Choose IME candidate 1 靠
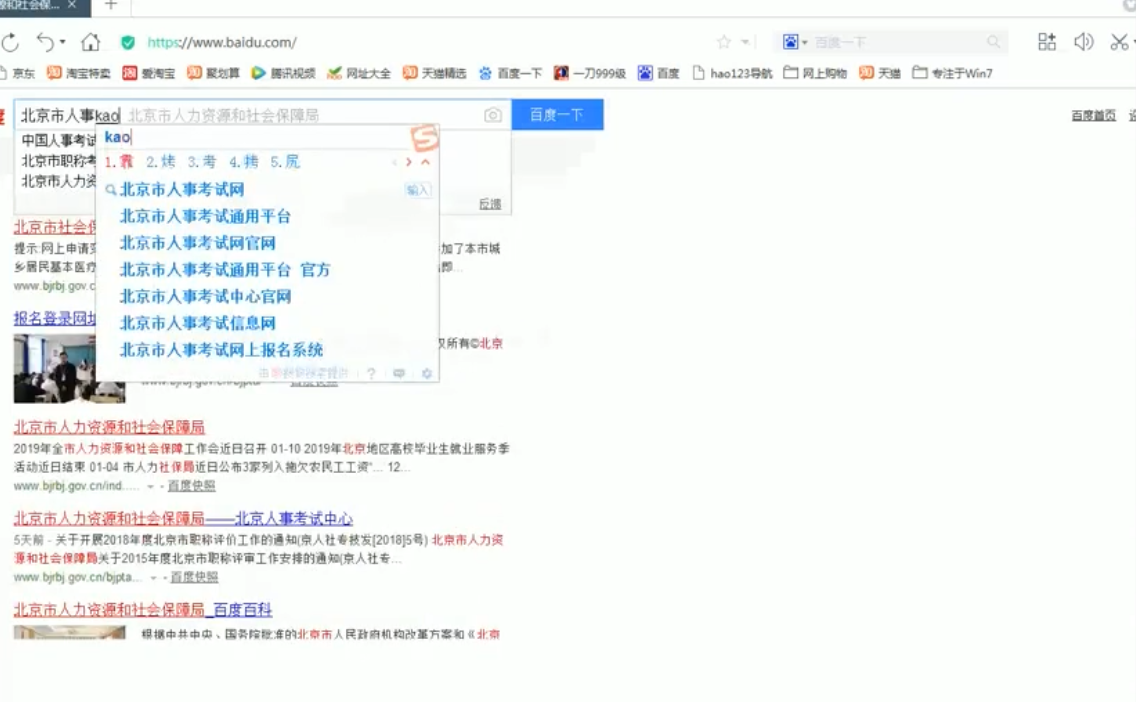1136x702 pixels. tap(120, 162)
